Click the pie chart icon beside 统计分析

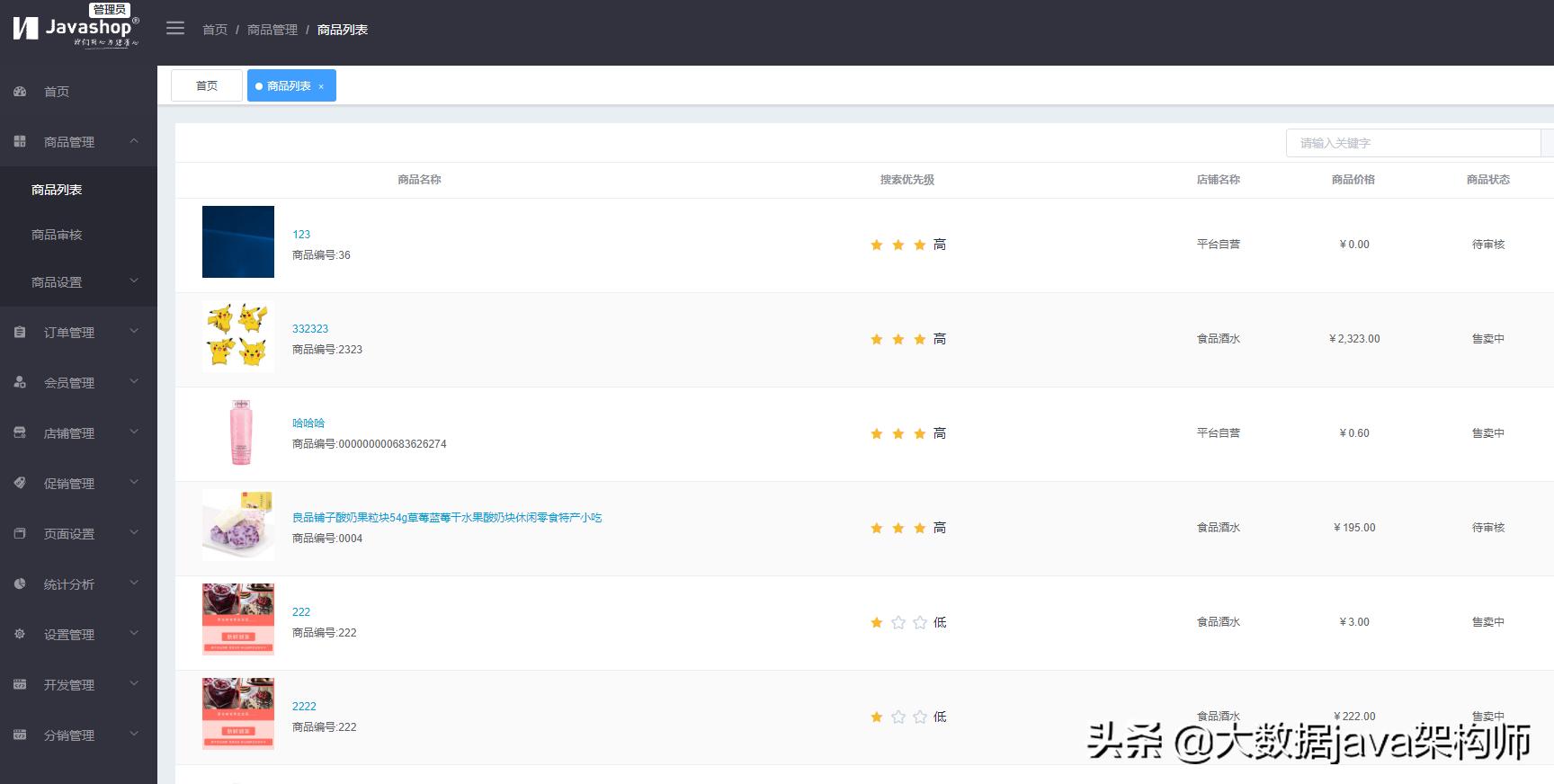click(20, 584)
